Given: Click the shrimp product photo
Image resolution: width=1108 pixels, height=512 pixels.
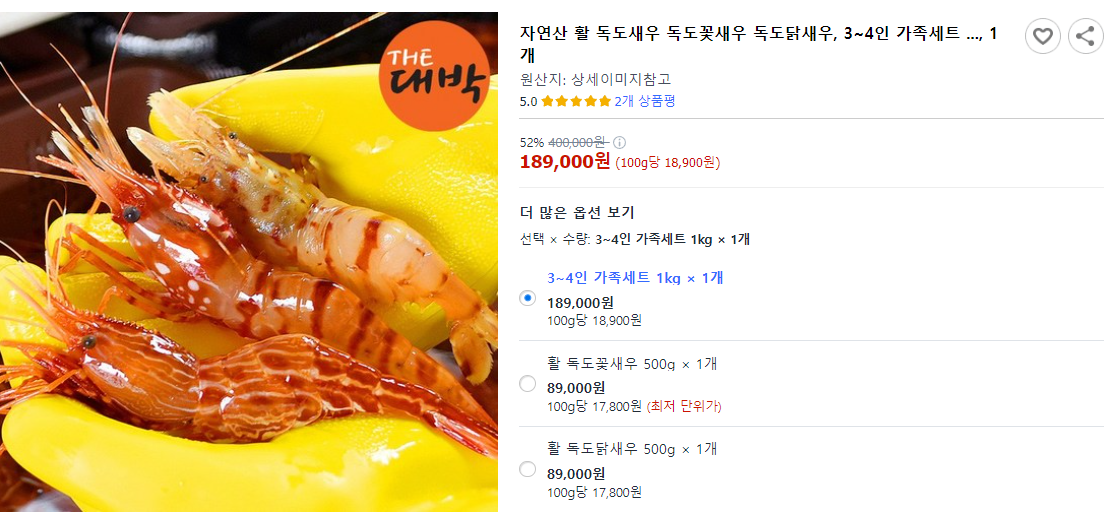Looking at the screenshot, I should [x=249, y=261].
